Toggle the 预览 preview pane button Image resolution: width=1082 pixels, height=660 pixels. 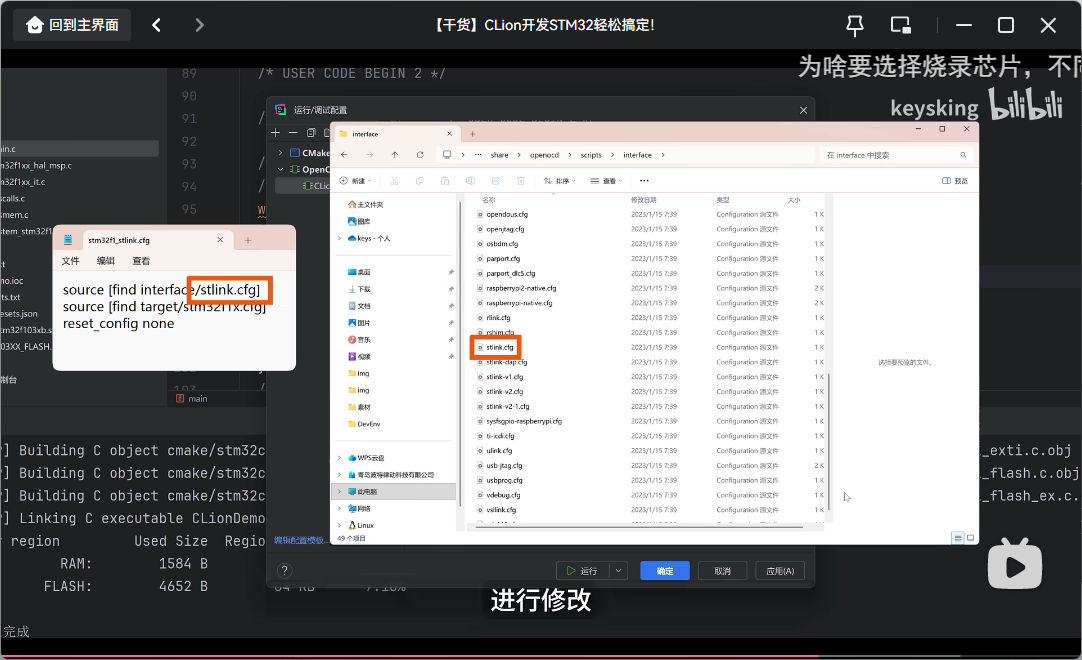click(955, 181)
